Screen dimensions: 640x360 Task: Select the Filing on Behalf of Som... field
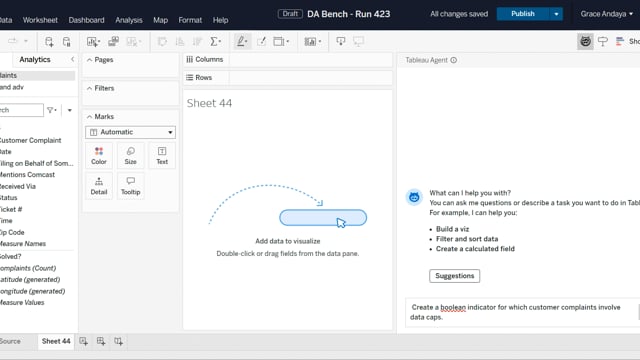(x=36, y=163)
